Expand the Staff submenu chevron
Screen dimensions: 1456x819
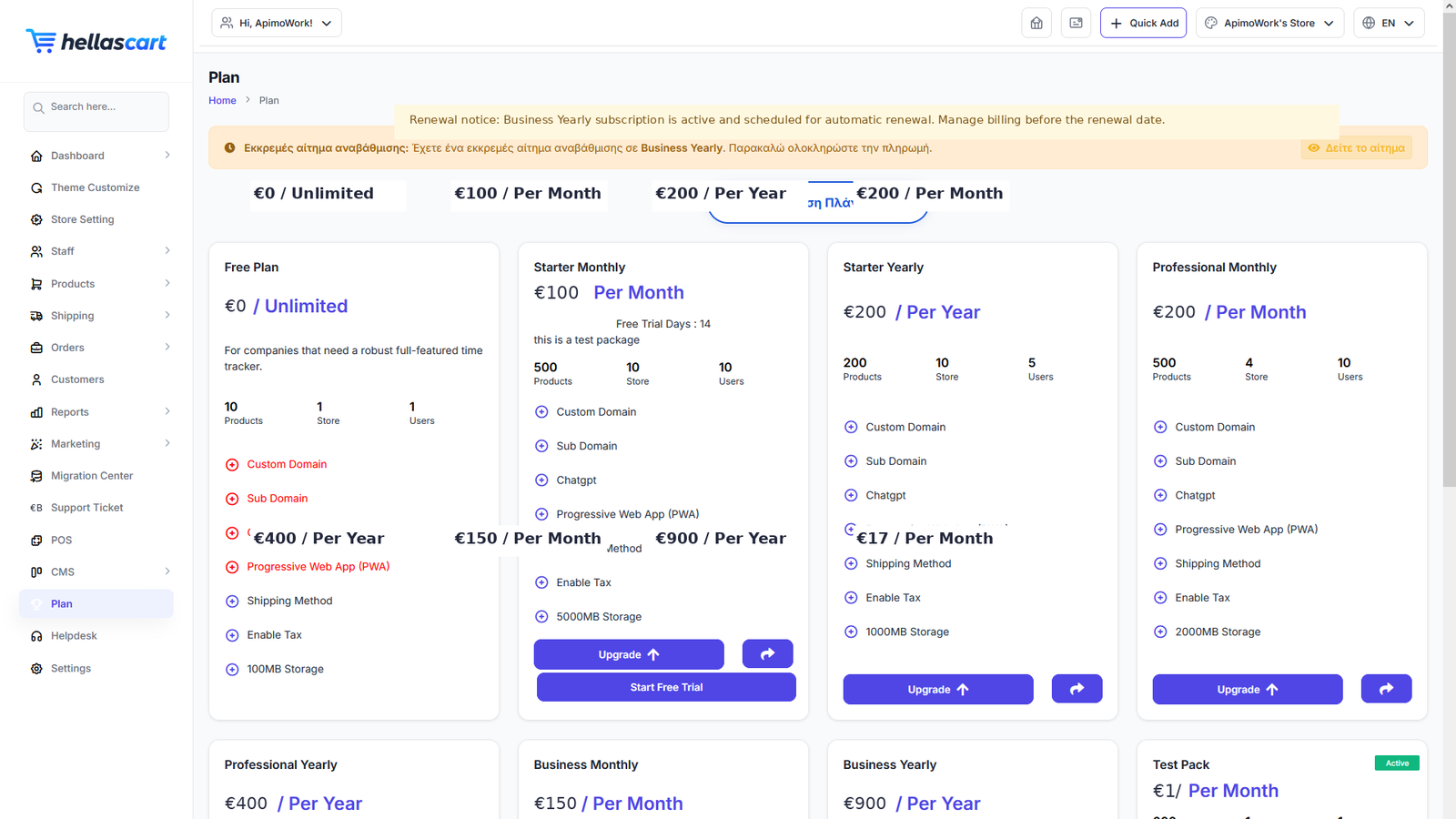tap(167, 251)
